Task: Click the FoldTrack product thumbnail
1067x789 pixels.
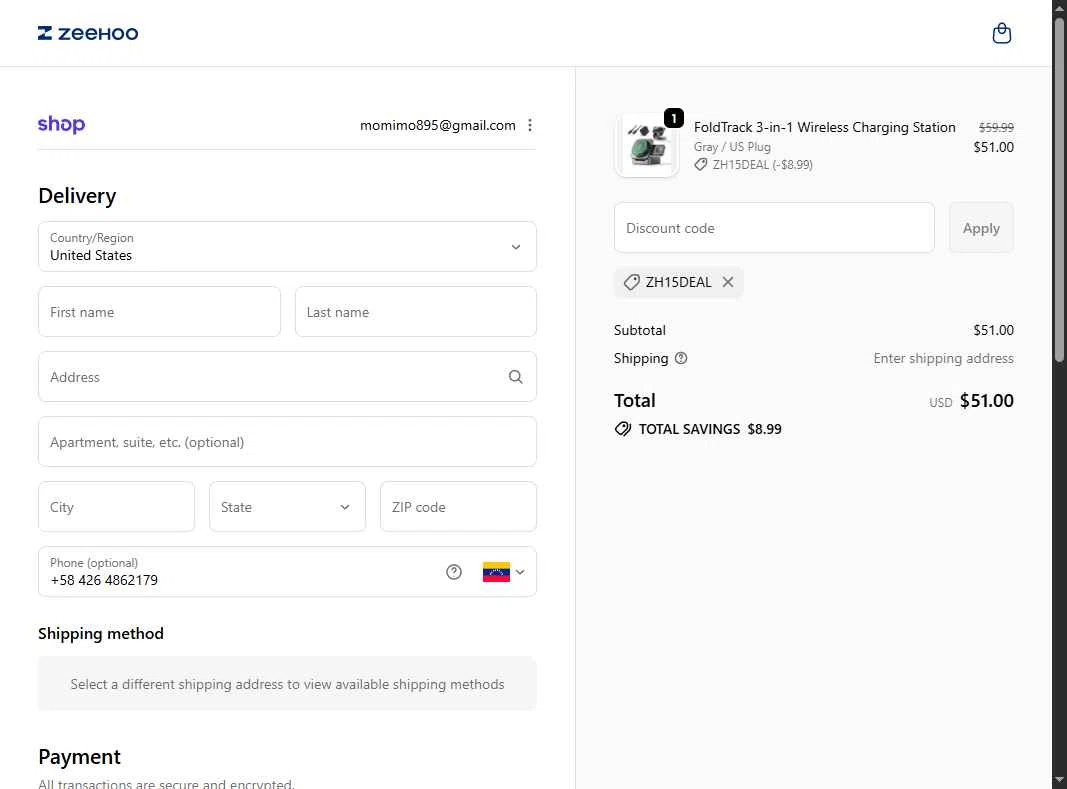Action: (646, 146)
